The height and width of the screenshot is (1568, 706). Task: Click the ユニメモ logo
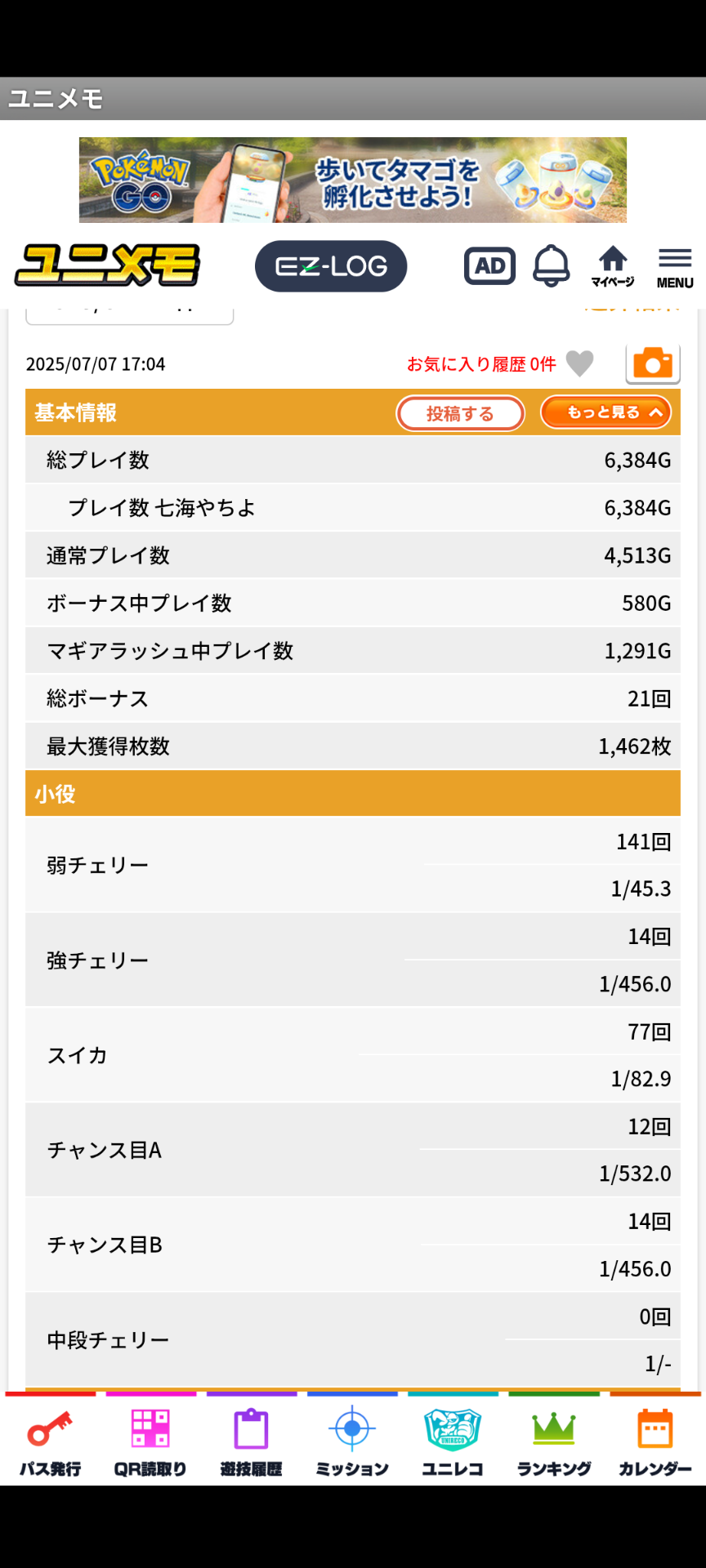click(x=107, y=265)
